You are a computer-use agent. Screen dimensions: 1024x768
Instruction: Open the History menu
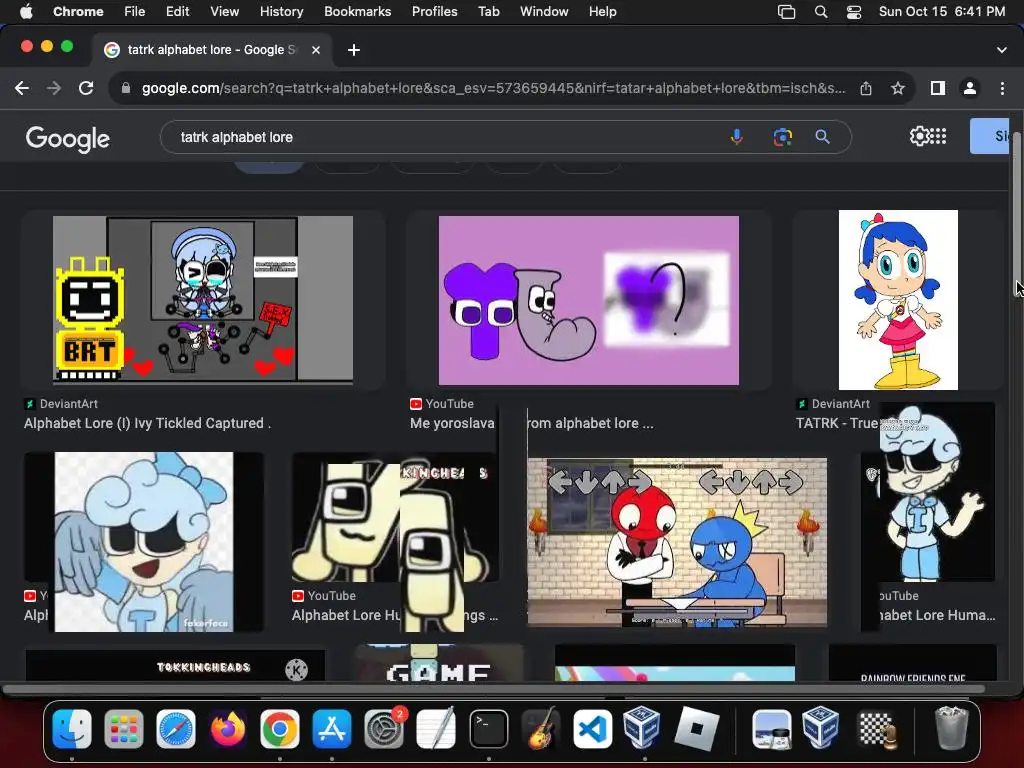281,11
